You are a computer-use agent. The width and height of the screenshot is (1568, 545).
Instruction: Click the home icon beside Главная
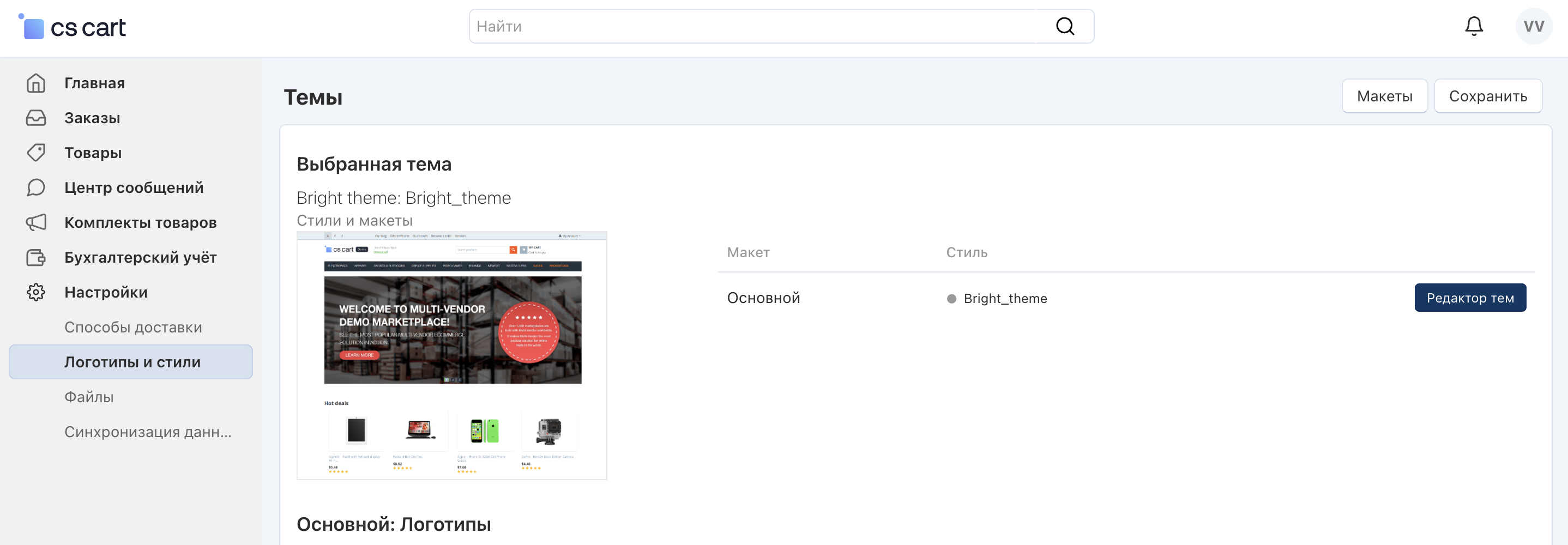point(36,83)
